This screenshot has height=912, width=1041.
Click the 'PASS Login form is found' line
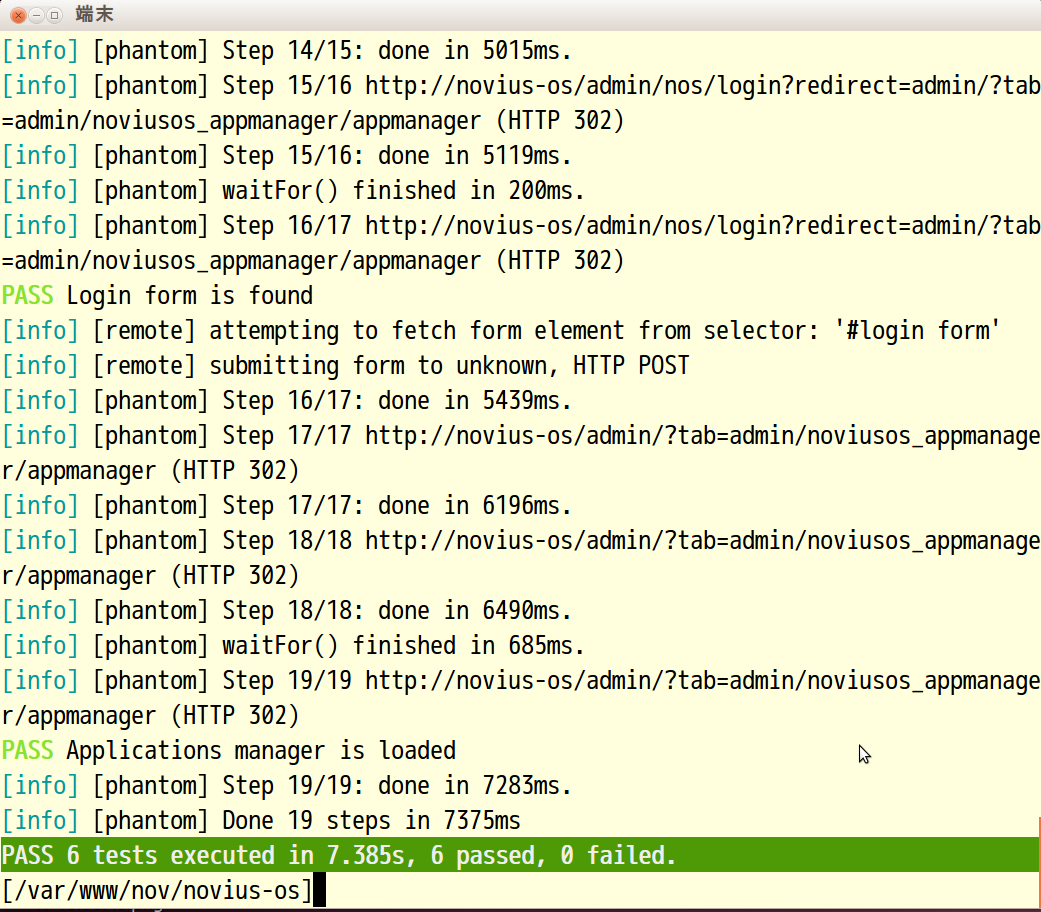coord(157,295)
